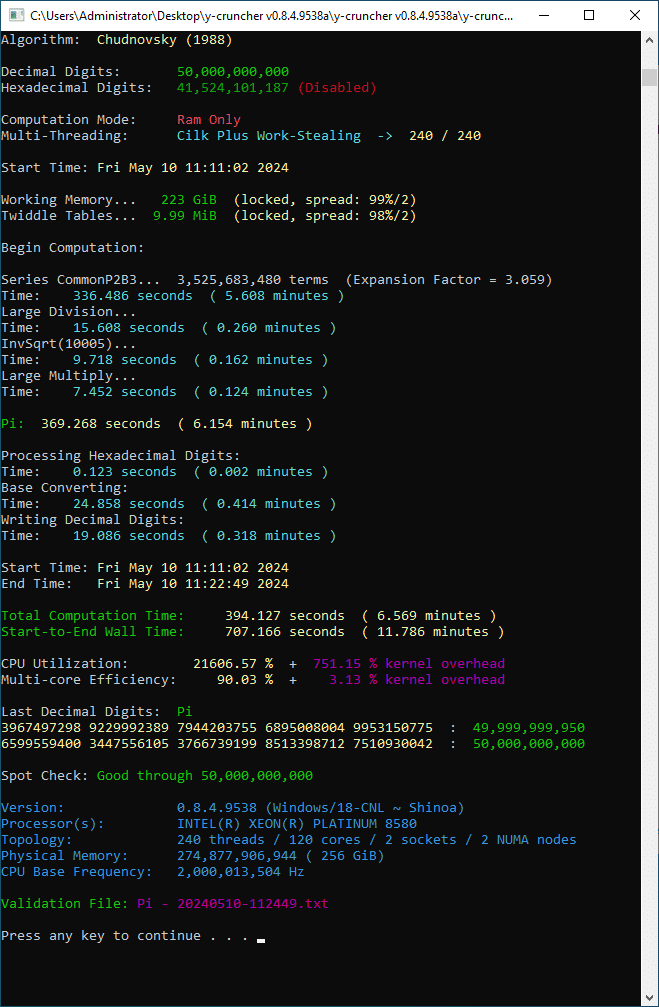Click 'Cilk Plus Work-Stealing' text
This screenshot has height=1007, width=659.
(x=268, y=136)
